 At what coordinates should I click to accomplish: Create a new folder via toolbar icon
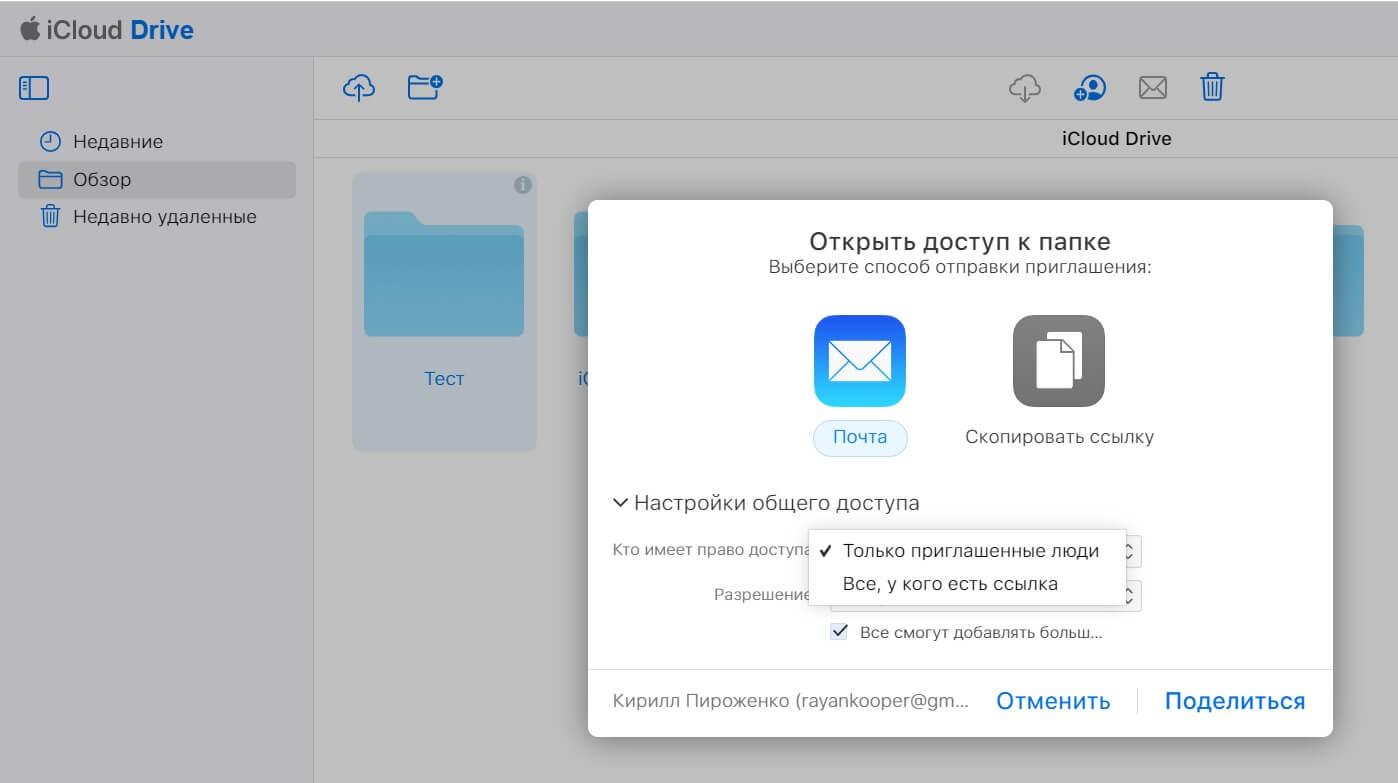click(425, 88)
